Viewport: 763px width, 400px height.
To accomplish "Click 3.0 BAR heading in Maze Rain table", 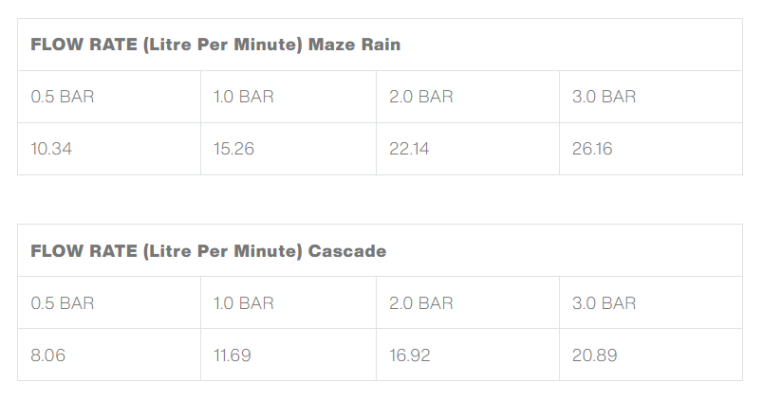I will click(603, 97).
